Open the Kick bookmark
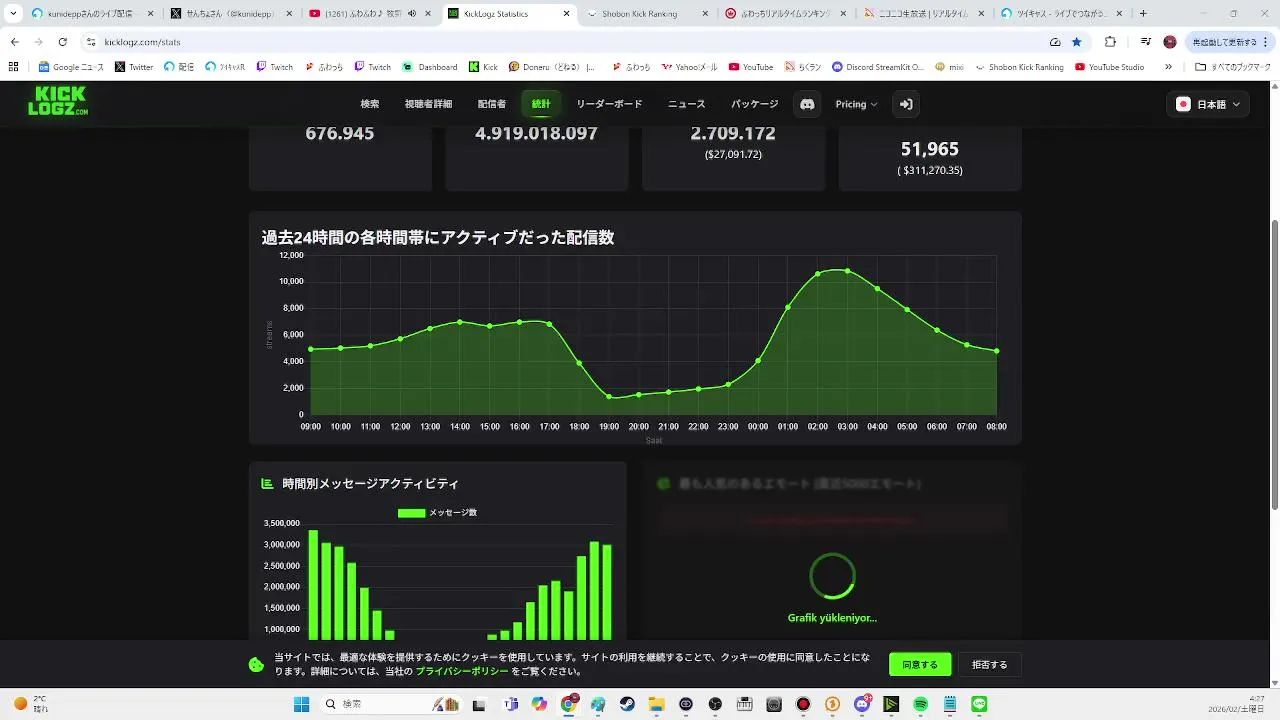1280x720 pixels. pos(484,67)
